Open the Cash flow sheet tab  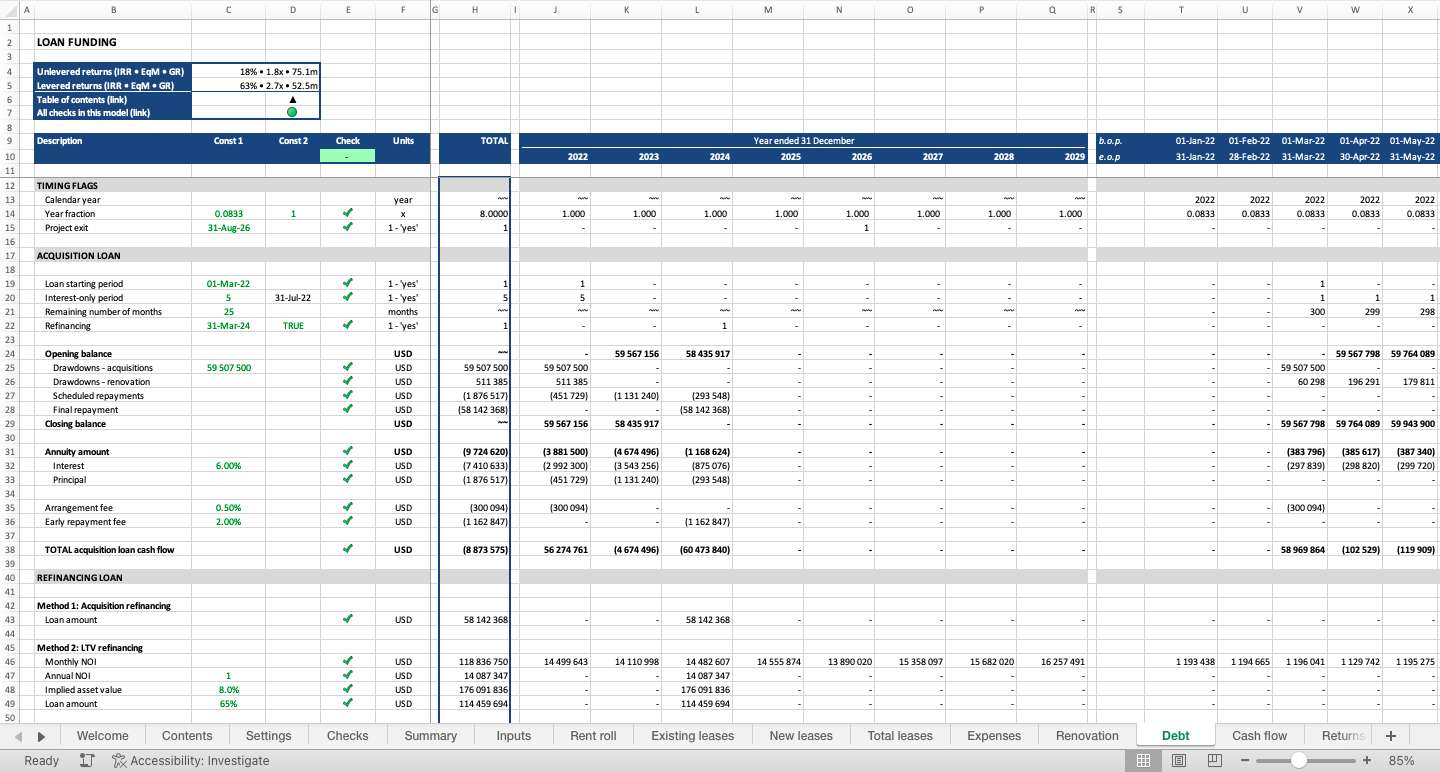tap(1259, 736)
